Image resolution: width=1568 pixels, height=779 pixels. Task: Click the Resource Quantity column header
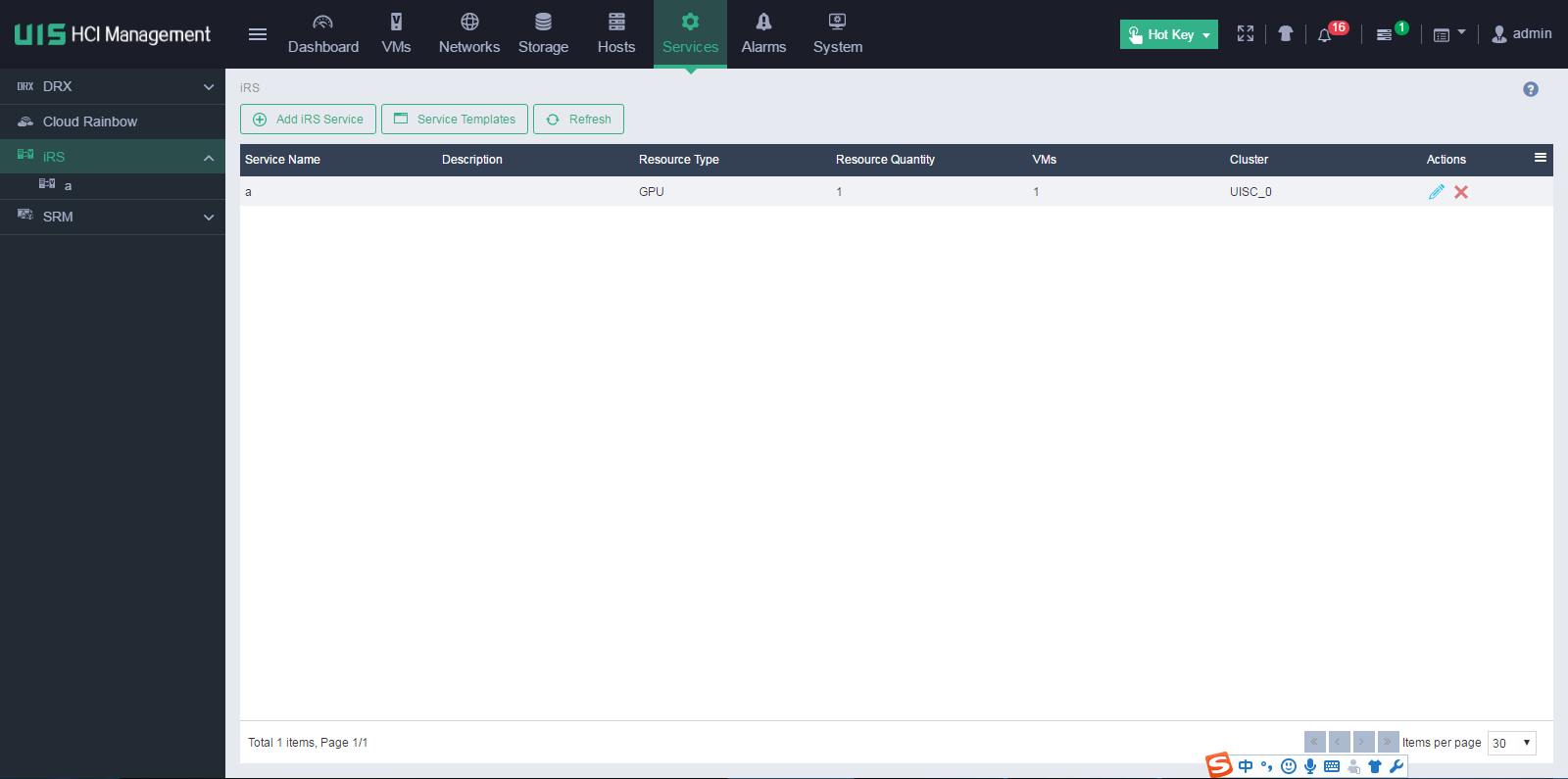[x=885, y=160]
